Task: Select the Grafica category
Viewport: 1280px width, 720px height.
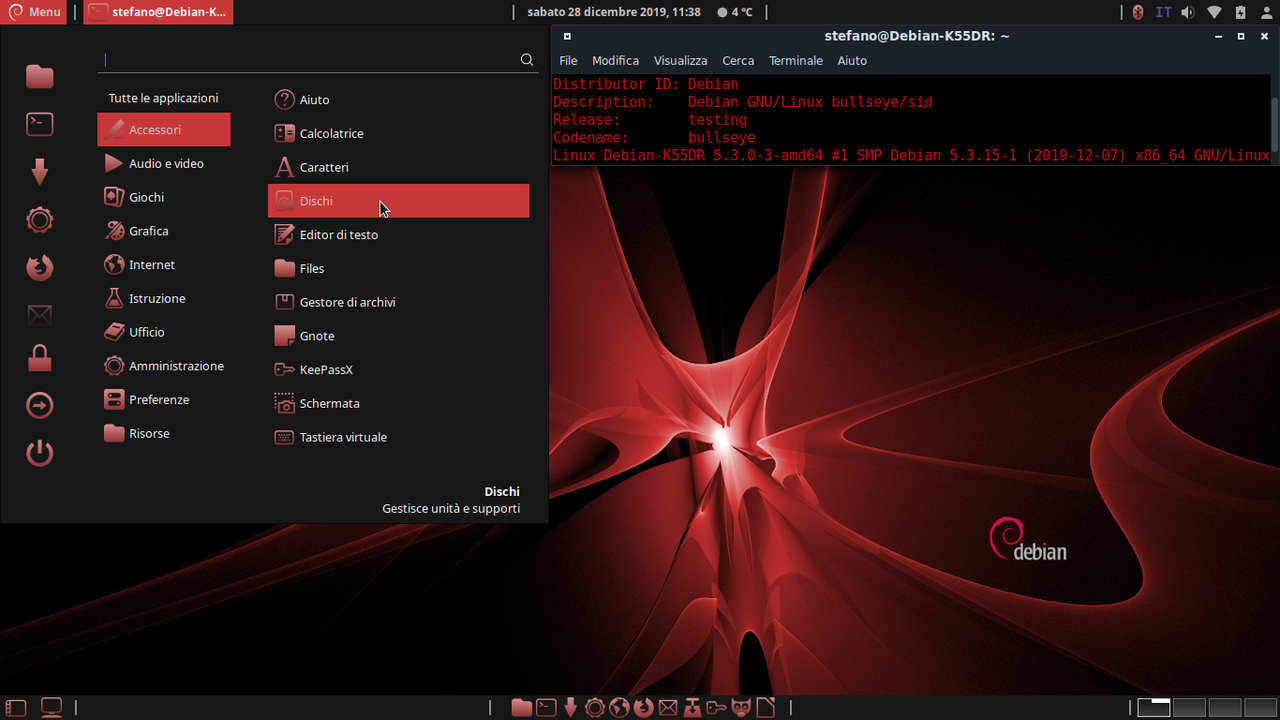Action: (164, 231)
